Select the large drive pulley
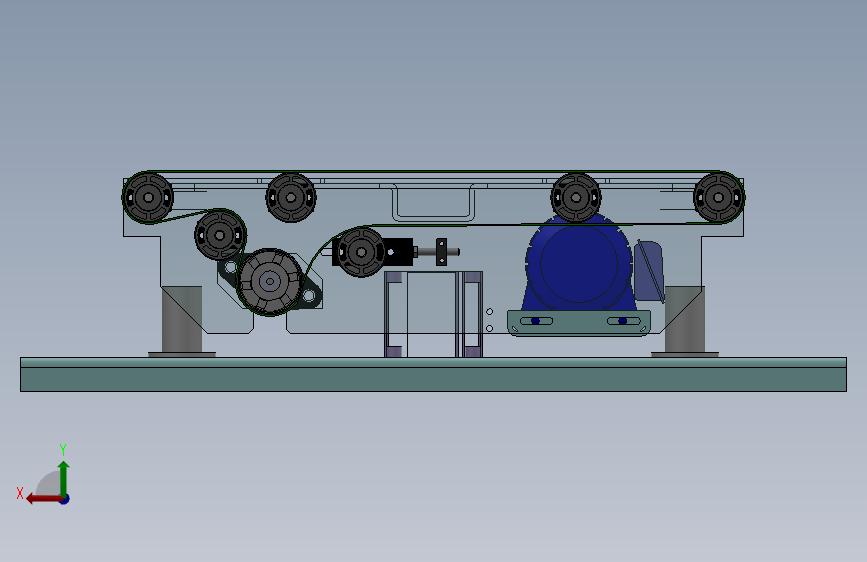Image resolution: width=867 pixels, height=562 pixels. (269, 282)
